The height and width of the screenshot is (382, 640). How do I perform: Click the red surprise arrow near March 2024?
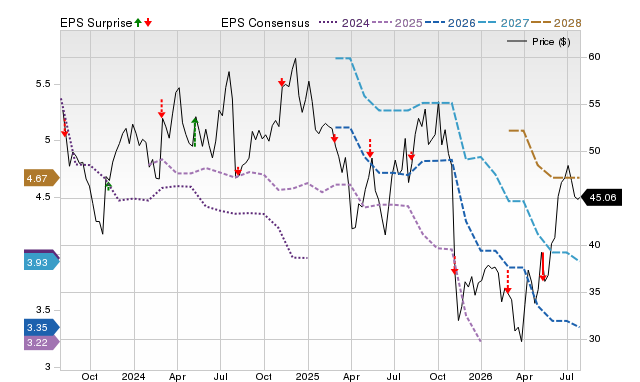[x=161, y=108]
